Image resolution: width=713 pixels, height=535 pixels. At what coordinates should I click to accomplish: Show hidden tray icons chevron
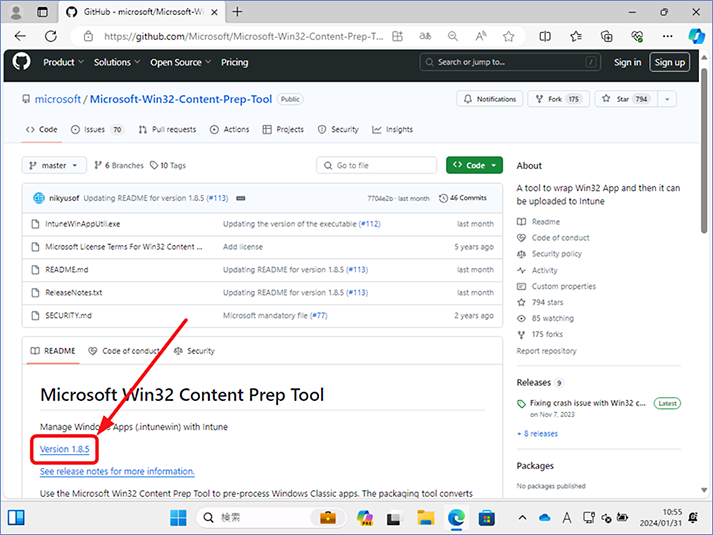pyautogui.click(x=522, y=517)
